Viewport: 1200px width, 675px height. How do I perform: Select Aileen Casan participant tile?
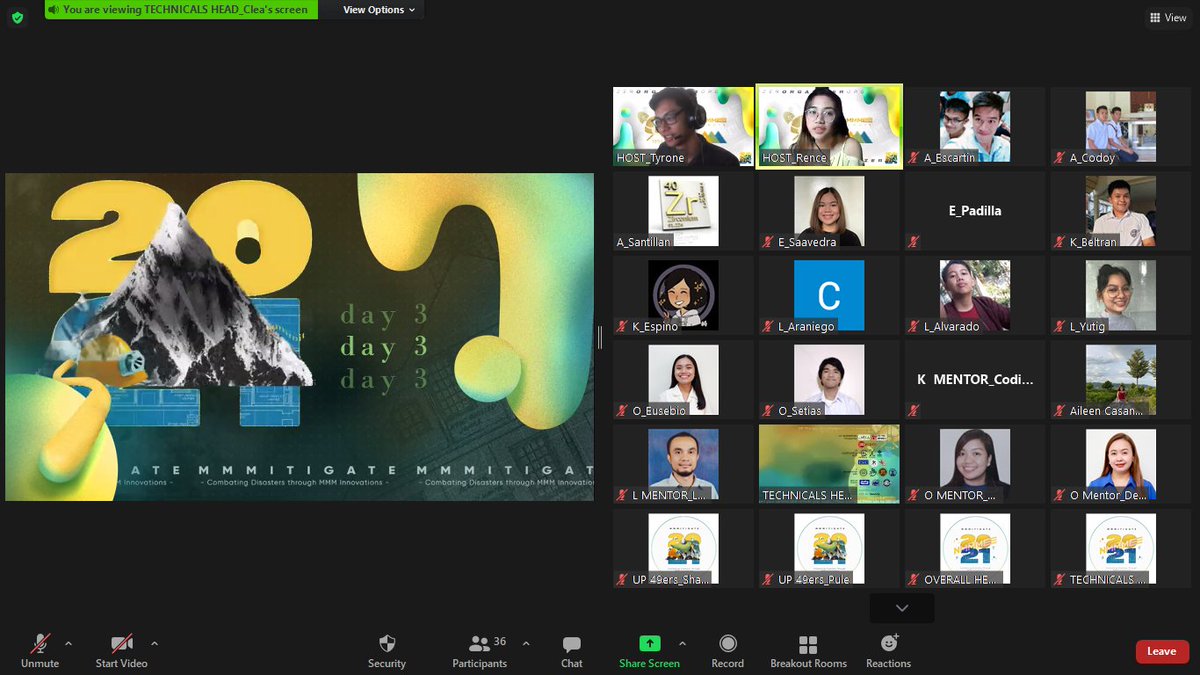pyautogui.click(x=1121, y=380)
